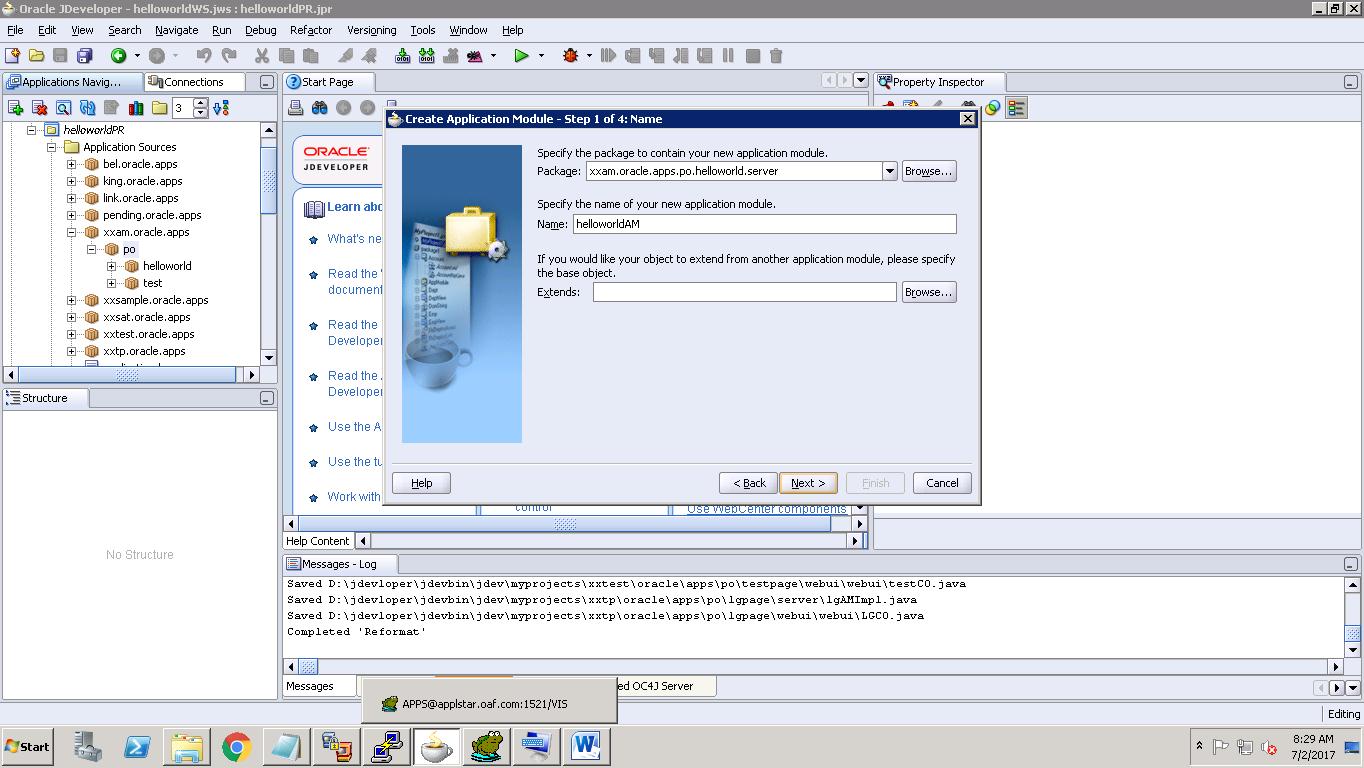
Task: Increment the navigator level stepper value
Action: point(199,102)
